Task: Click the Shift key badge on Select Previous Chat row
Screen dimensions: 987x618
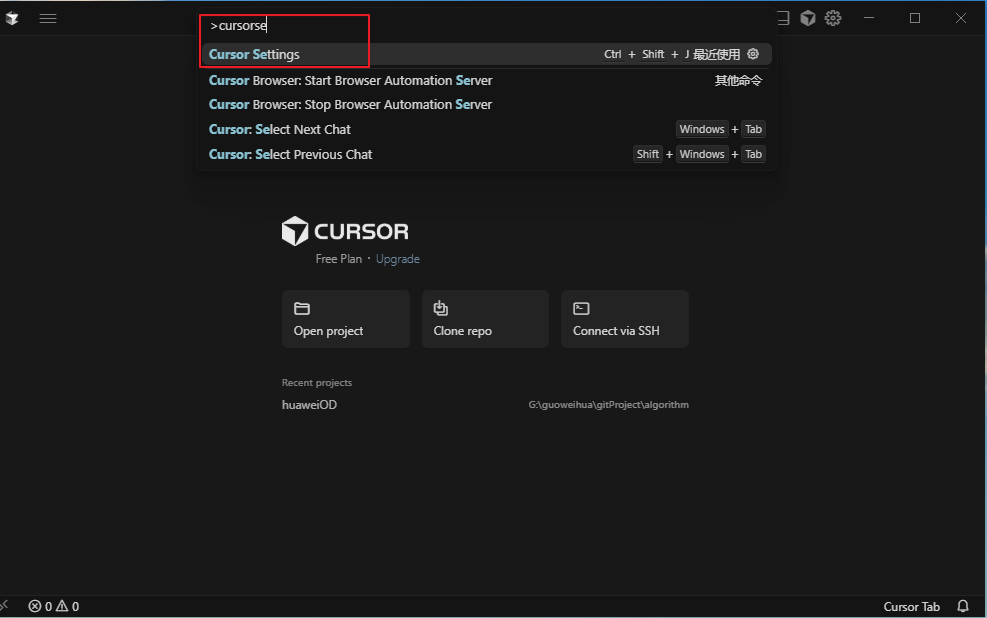Action: (647, 154)
